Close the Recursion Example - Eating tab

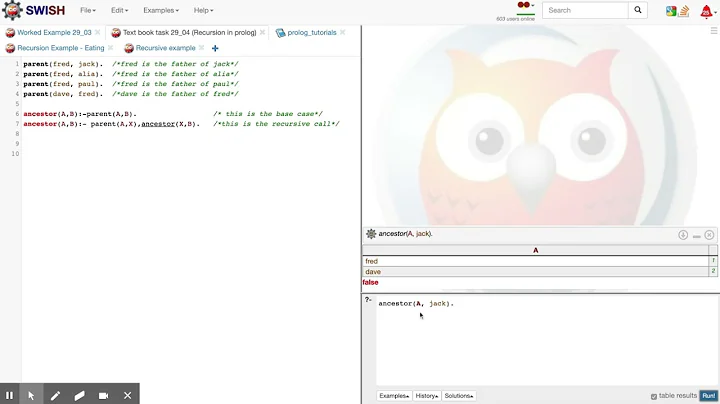pyautogui.click(x=110, y=48)
